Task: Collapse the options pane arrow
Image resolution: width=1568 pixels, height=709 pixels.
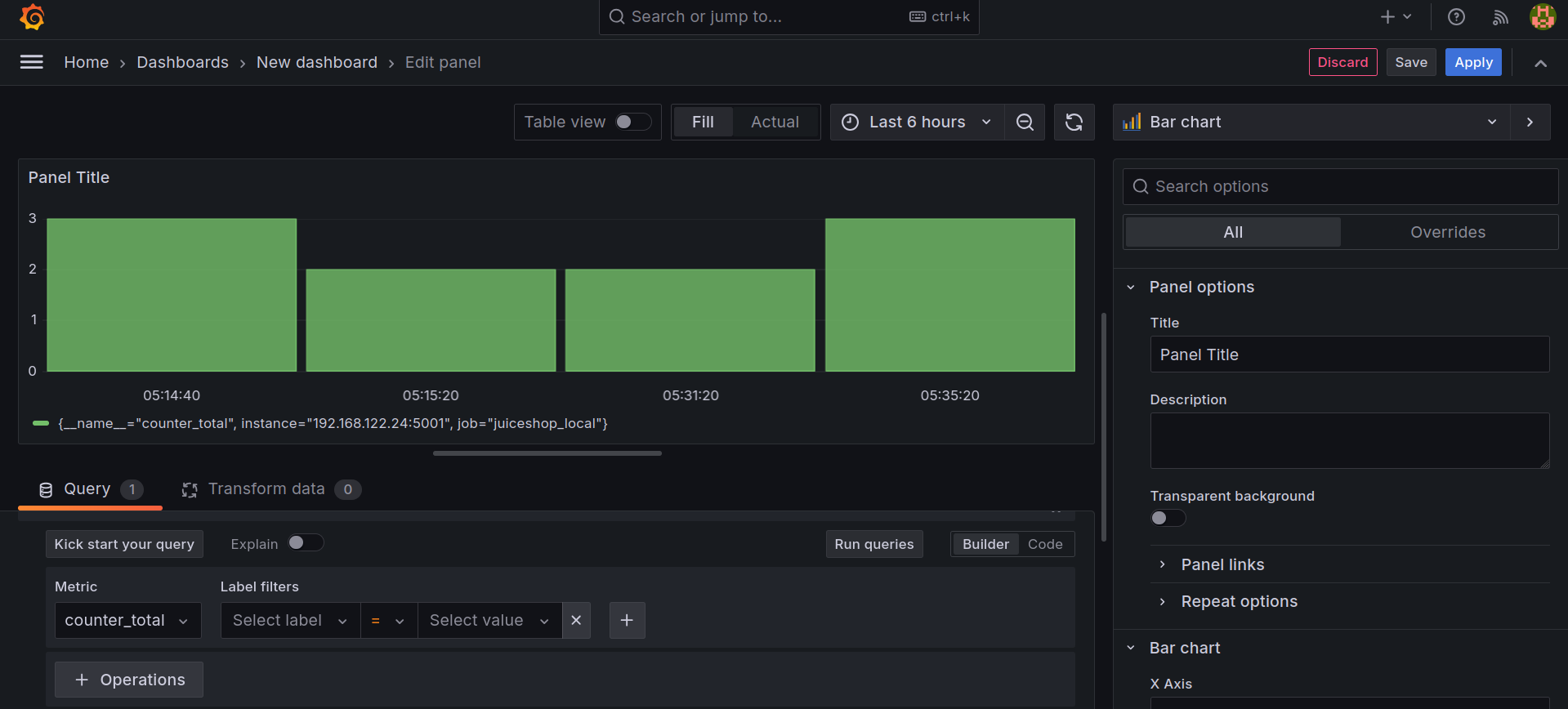Action: click(x=1530, y=122)
